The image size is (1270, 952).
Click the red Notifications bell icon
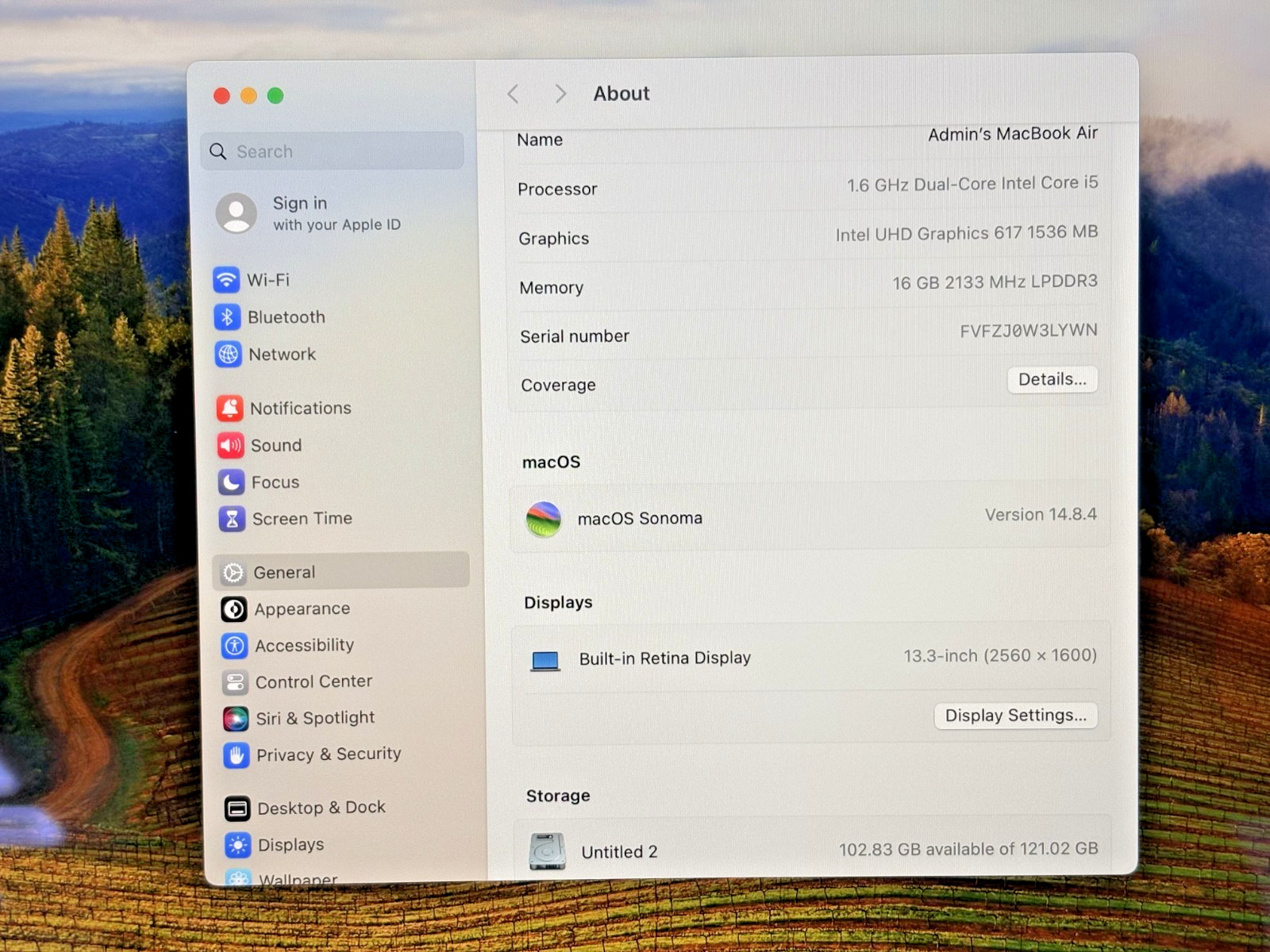pos(229,408)
